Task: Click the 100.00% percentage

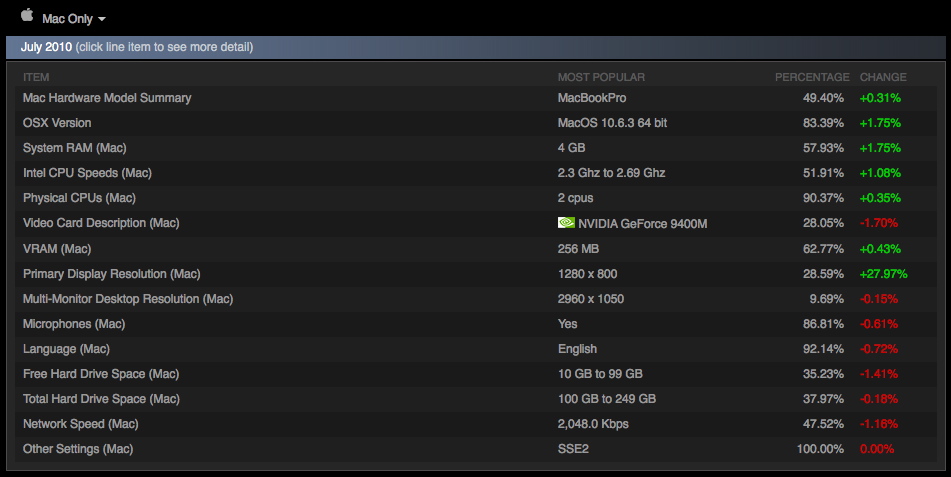Action: tap(820, 449)
